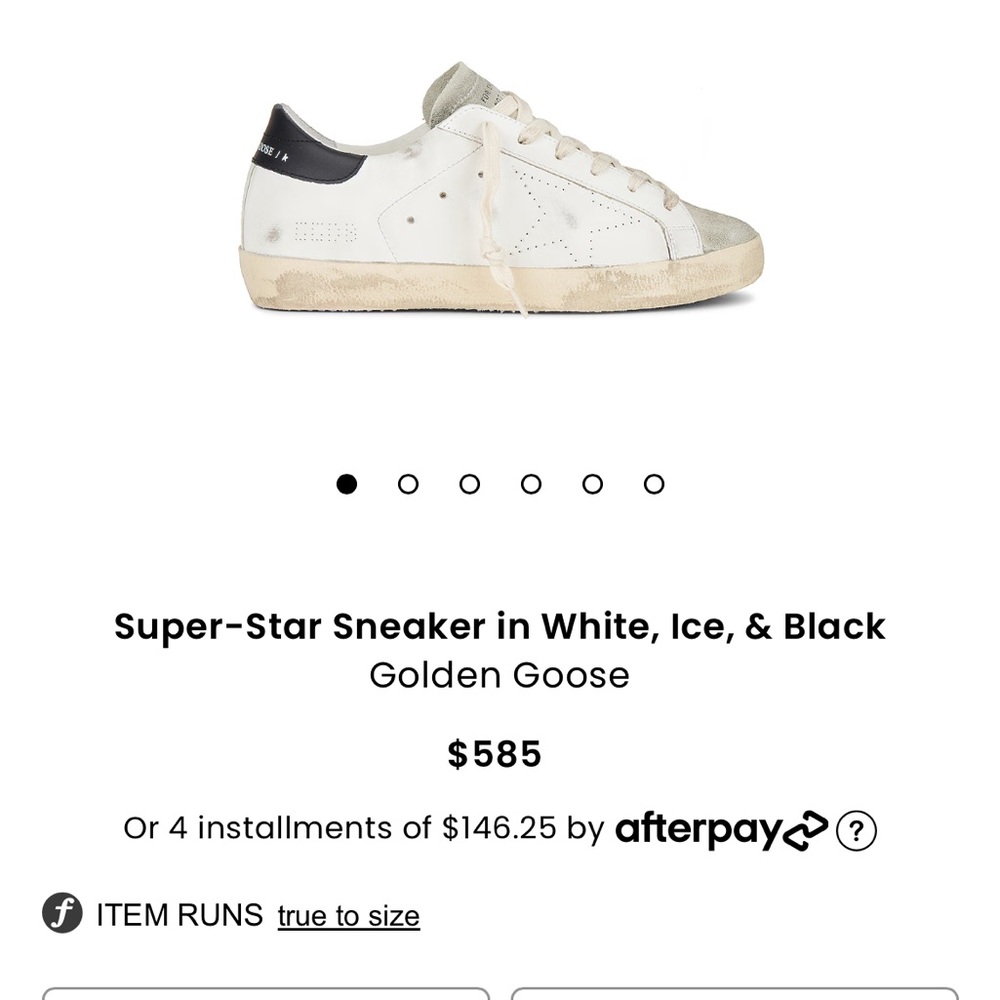Select the second image carousel dot
Viewport: 1000px width, 1000px height.
click(408, 483)
